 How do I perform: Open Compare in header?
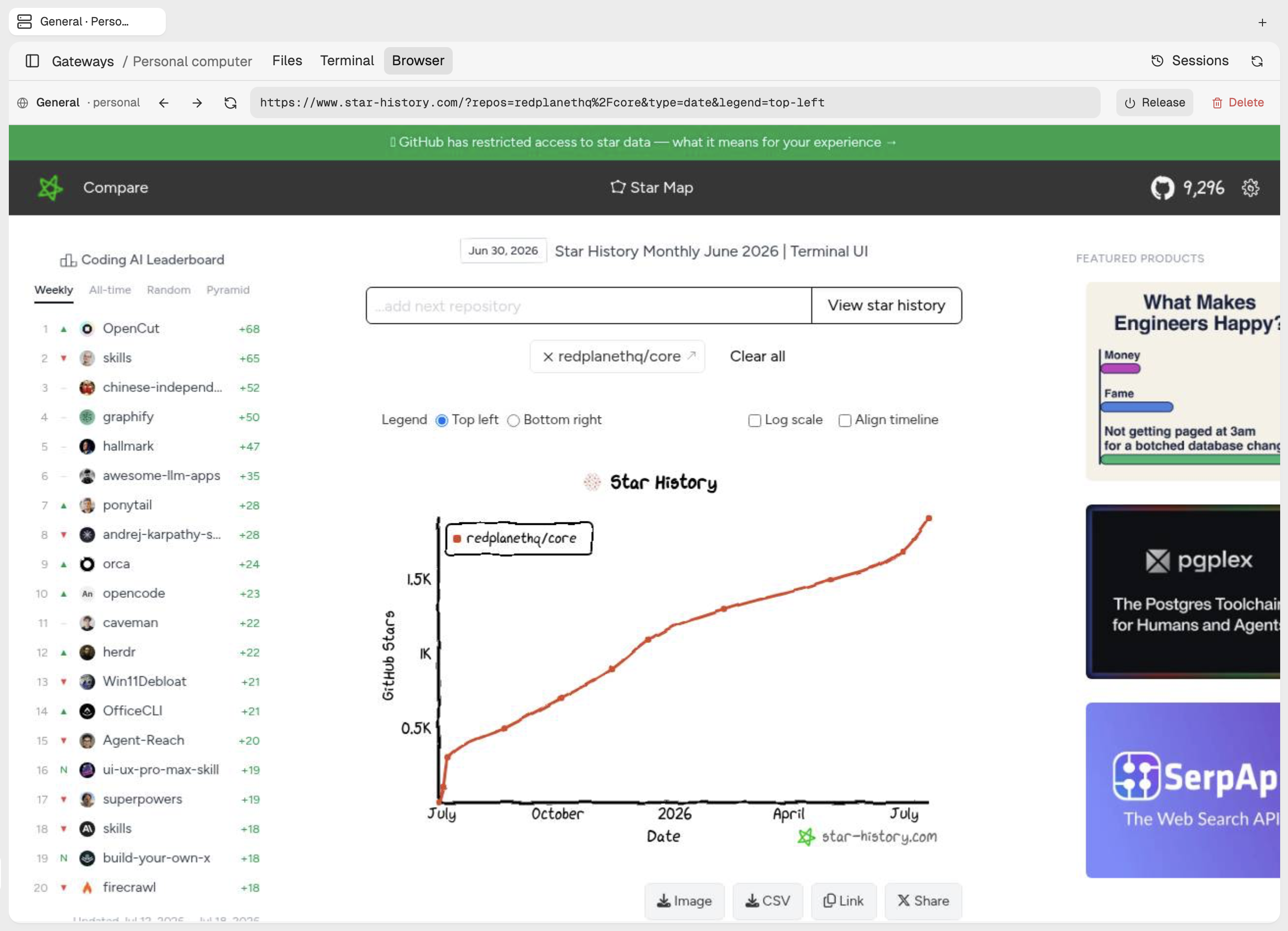click(x=115, y=187)
